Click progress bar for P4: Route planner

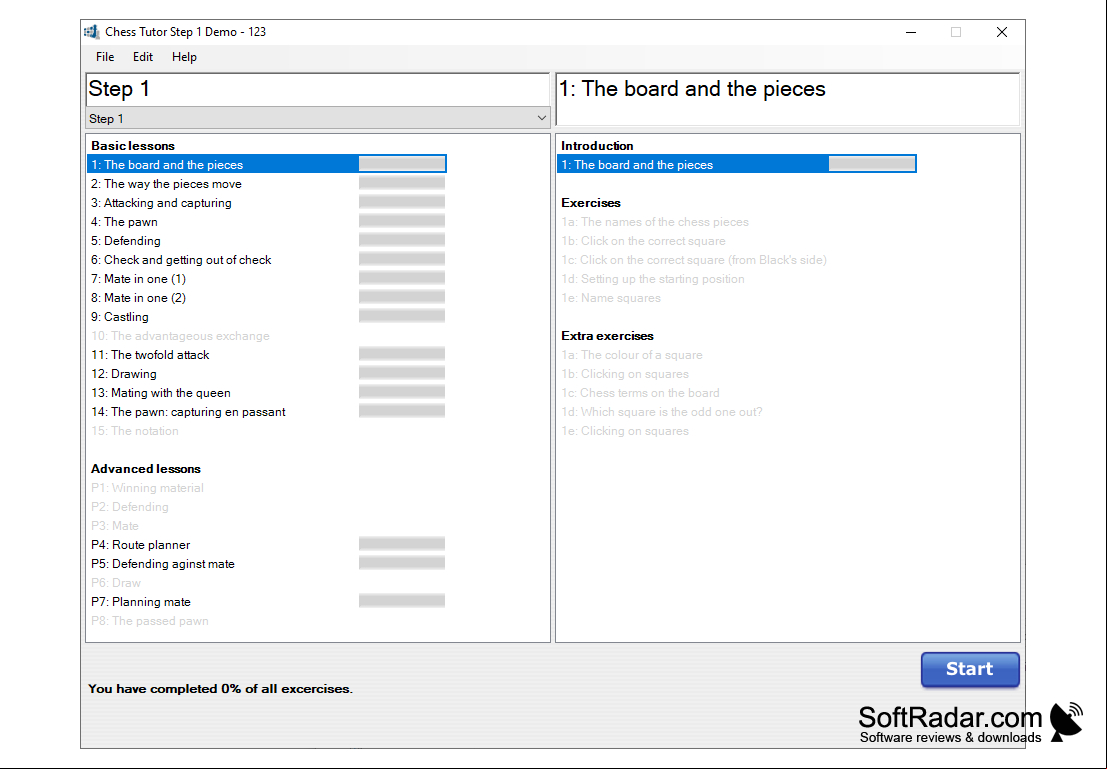coord(402,544)
